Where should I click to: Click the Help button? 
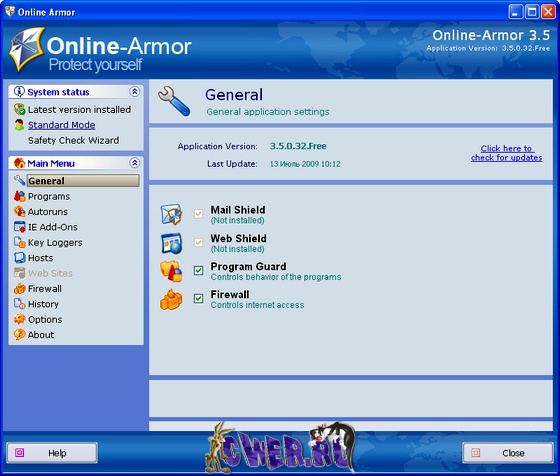52,453
